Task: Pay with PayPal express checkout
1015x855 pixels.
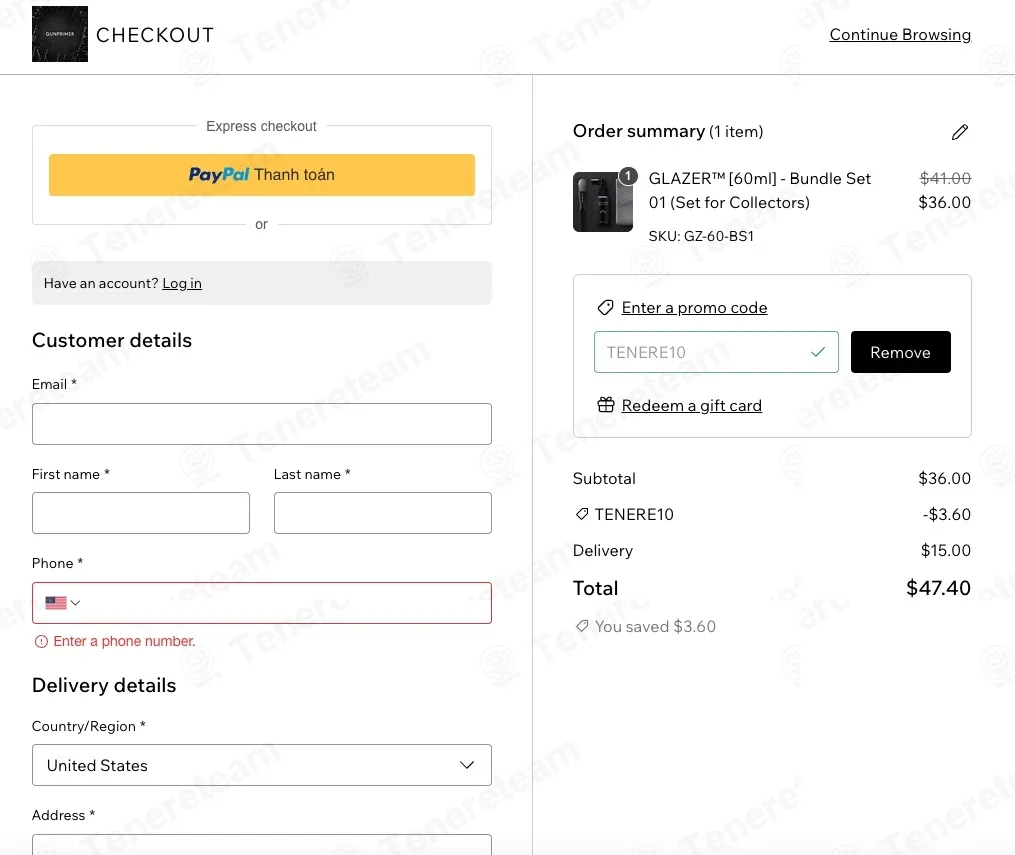Action: [262, 175]
